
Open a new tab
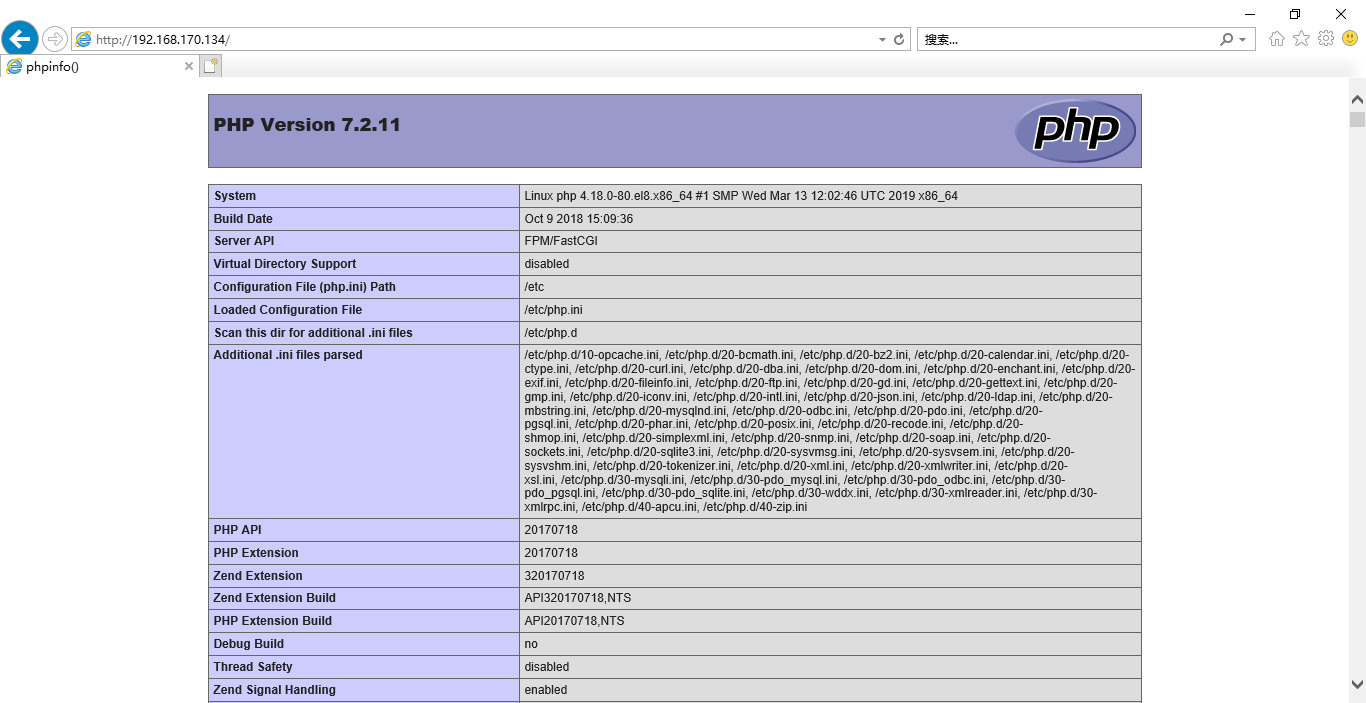click(x=210, y=66)
